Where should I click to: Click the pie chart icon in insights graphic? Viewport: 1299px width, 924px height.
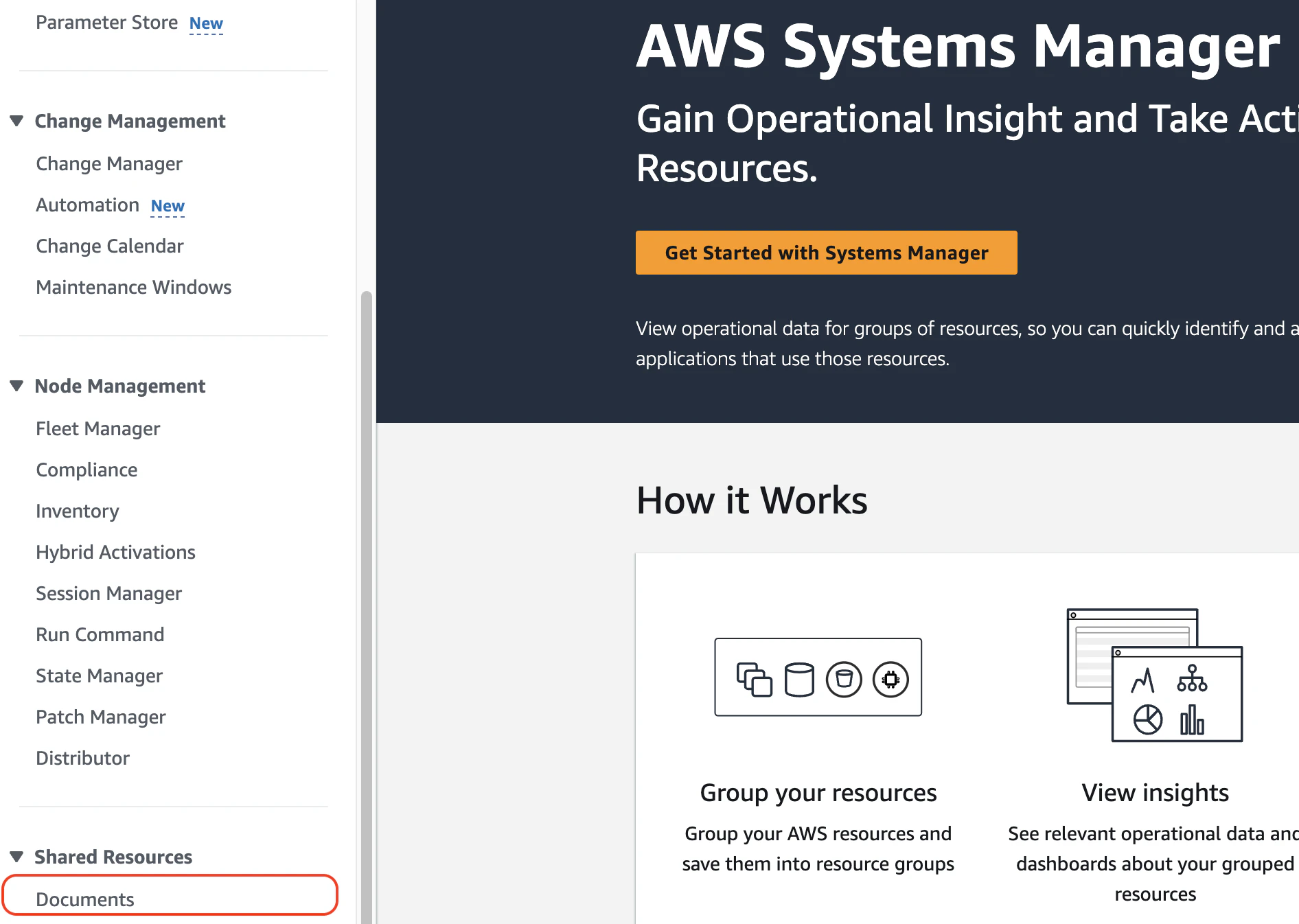[1148, 719]
